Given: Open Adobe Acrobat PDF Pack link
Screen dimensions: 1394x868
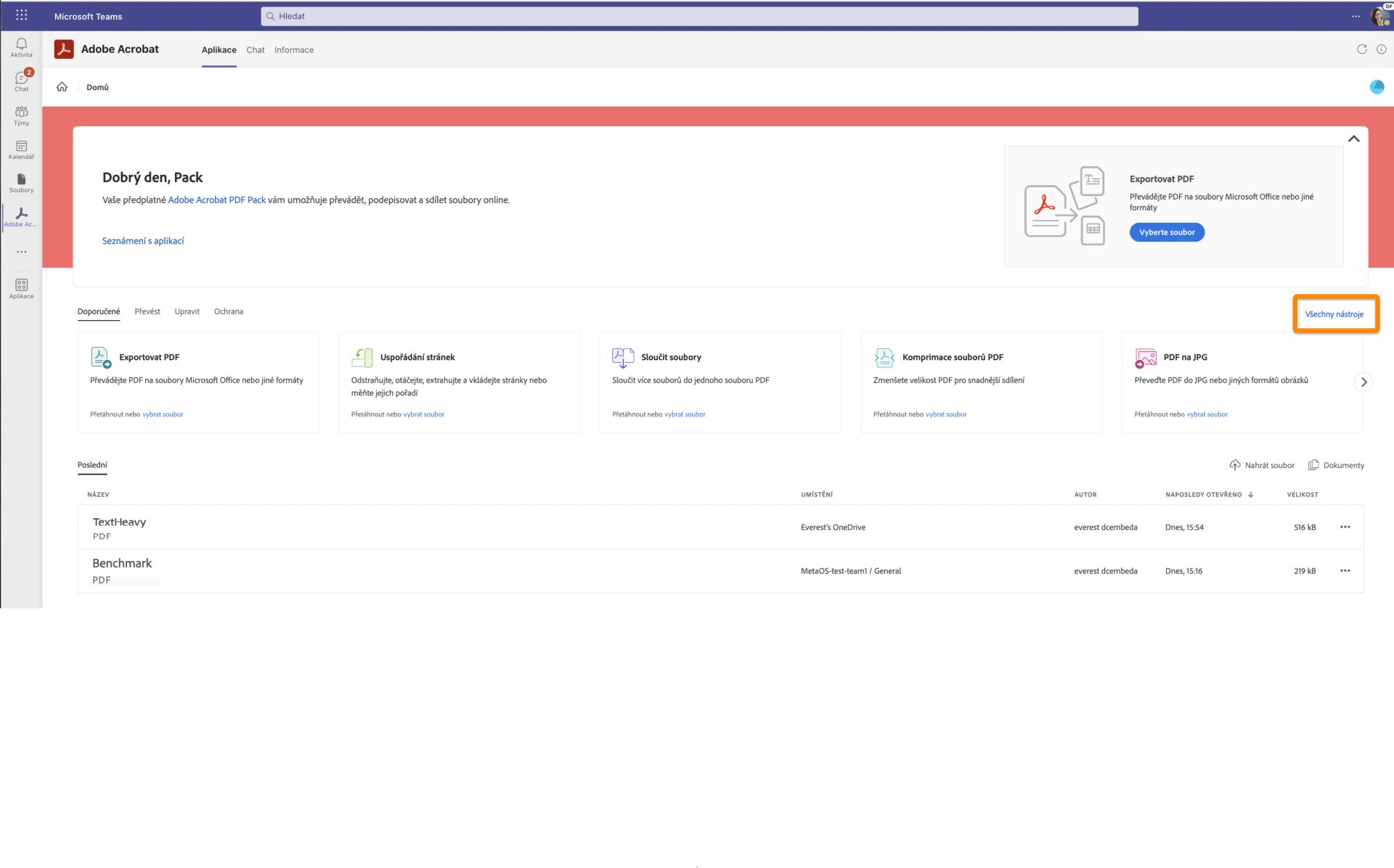Looking at the screenshot, I should click(216, 200).
